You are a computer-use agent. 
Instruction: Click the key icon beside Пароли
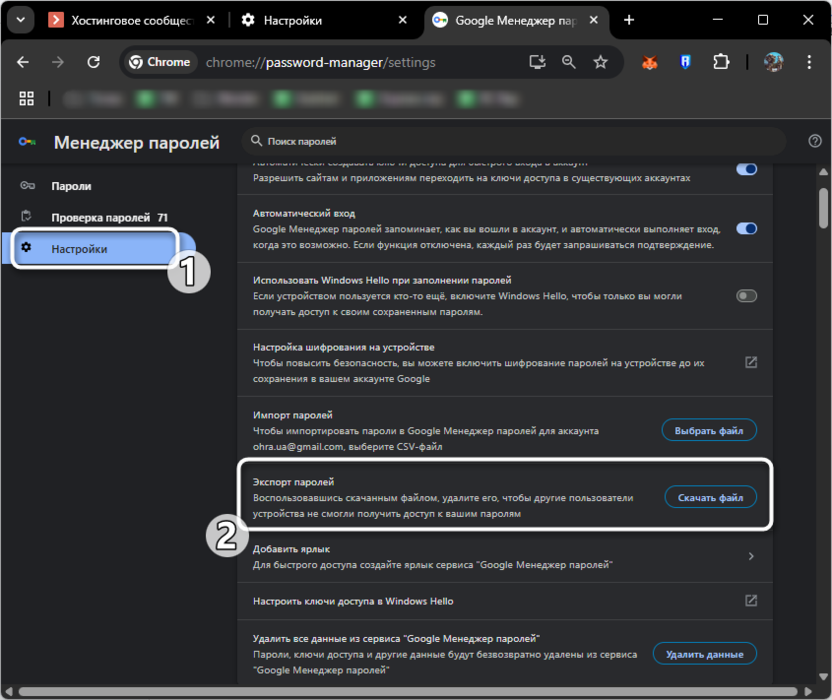tap(27, 185)
